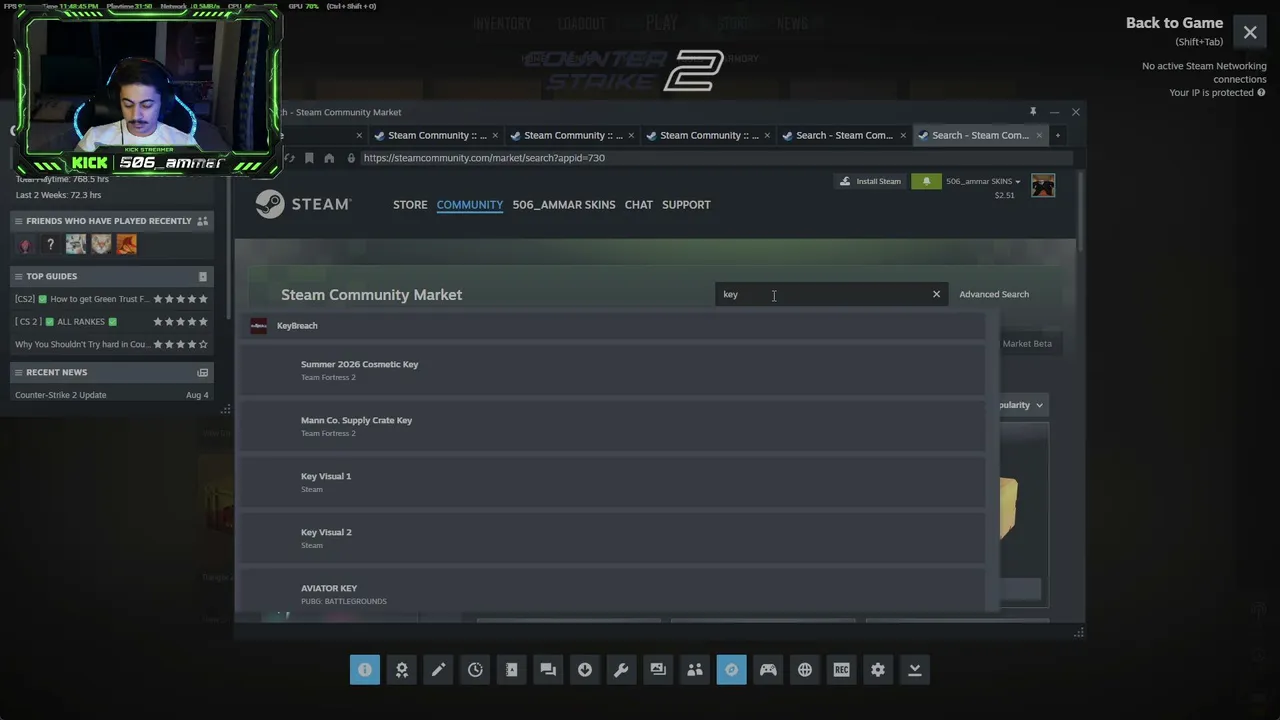Viewport: 1280px width, 720px height.
Task: Click the news icon on the Recent News header
Action: click(203, 372)
